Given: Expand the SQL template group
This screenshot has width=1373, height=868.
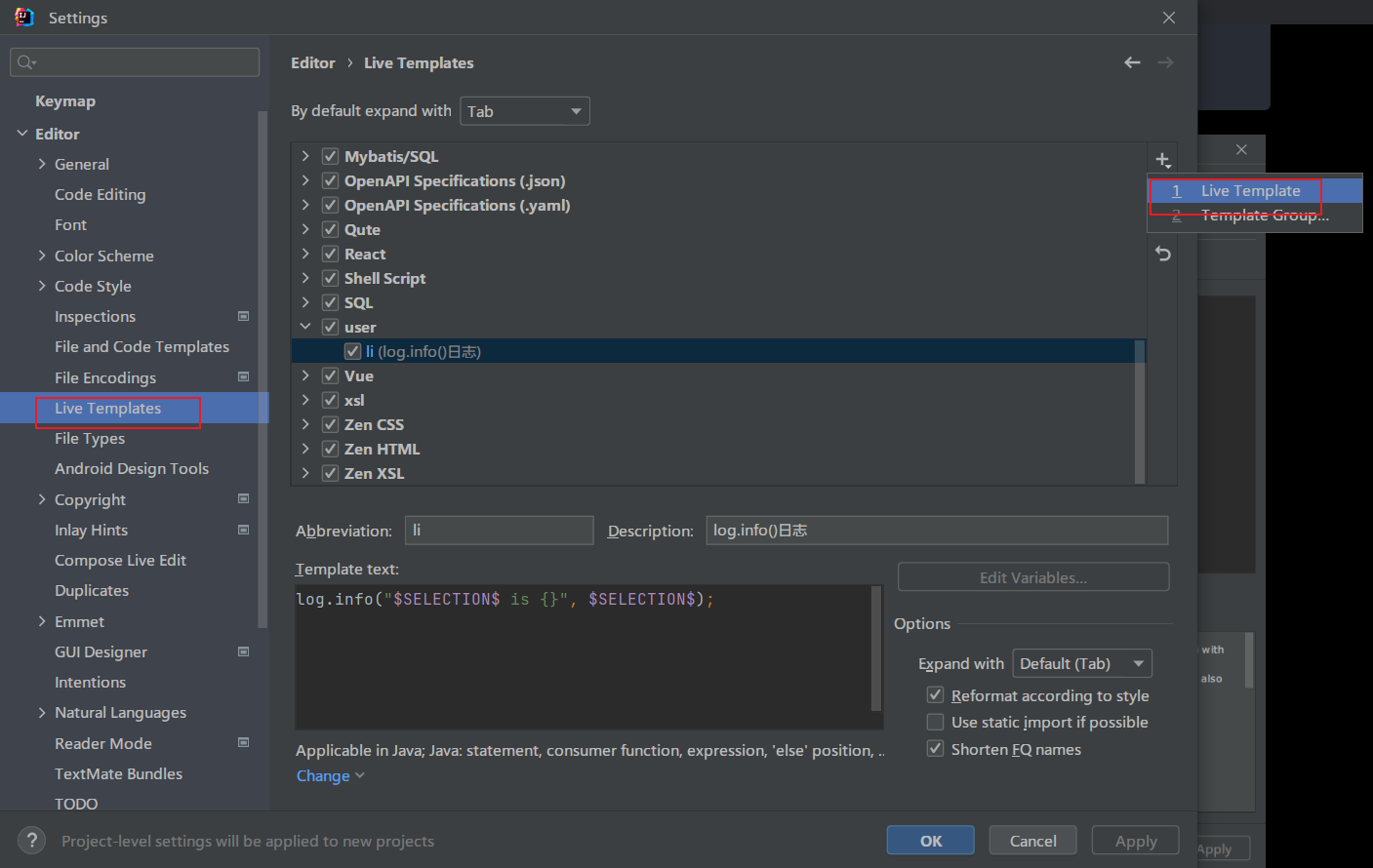Looking at the screenshot, I should click(305, 302).
